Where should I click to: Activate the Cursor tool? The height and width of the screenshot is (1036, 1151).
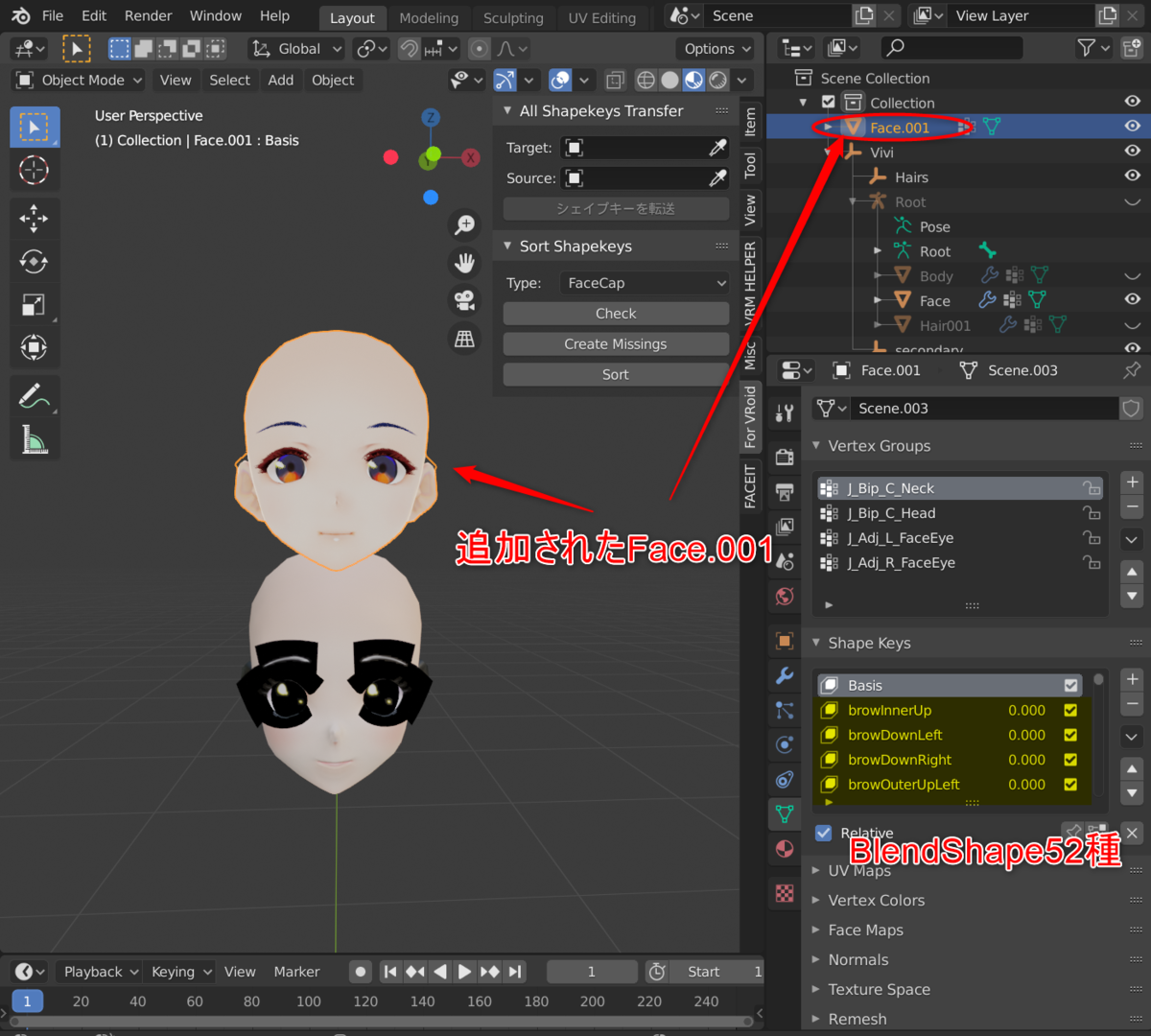click(x=35, y=170)
